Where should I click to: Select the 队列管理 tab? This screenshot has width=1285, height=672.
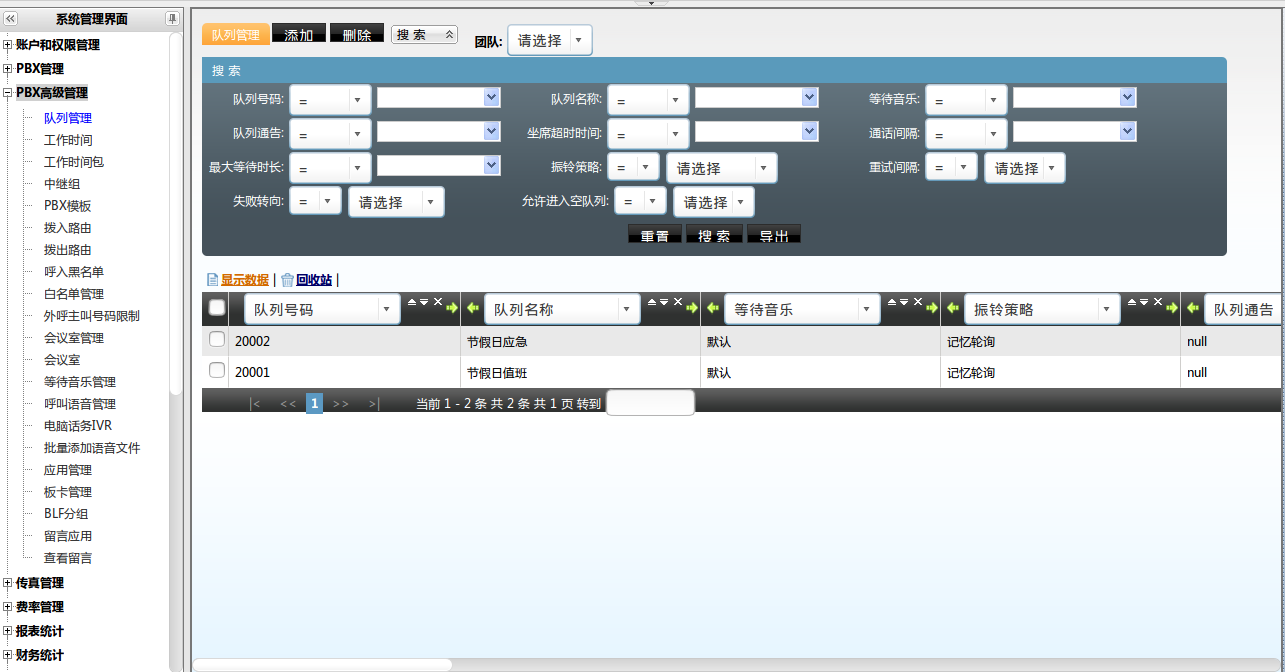[x=236, y=35]
